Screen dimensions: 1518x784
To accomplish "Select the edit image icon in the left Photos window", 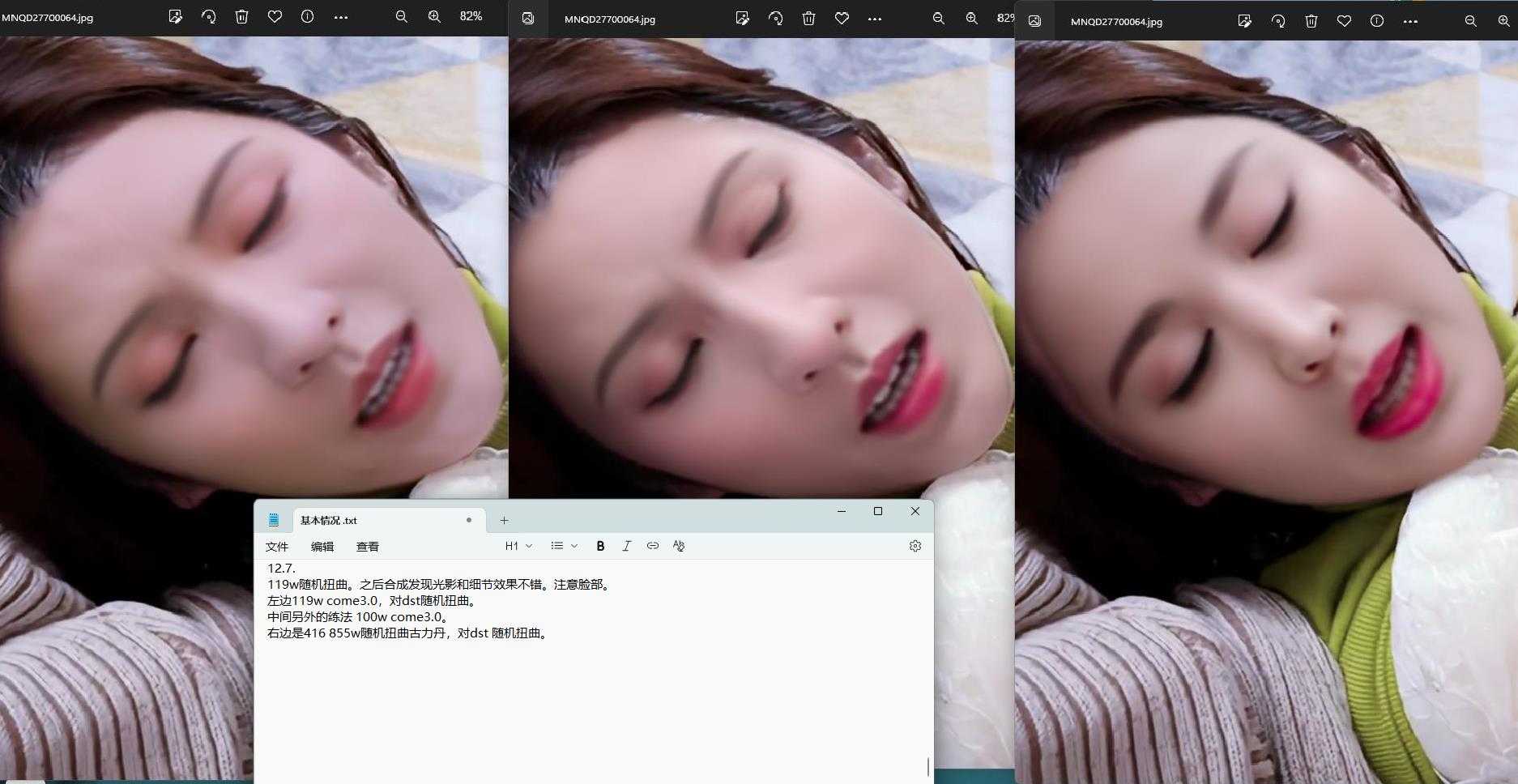I will point(175,16).
